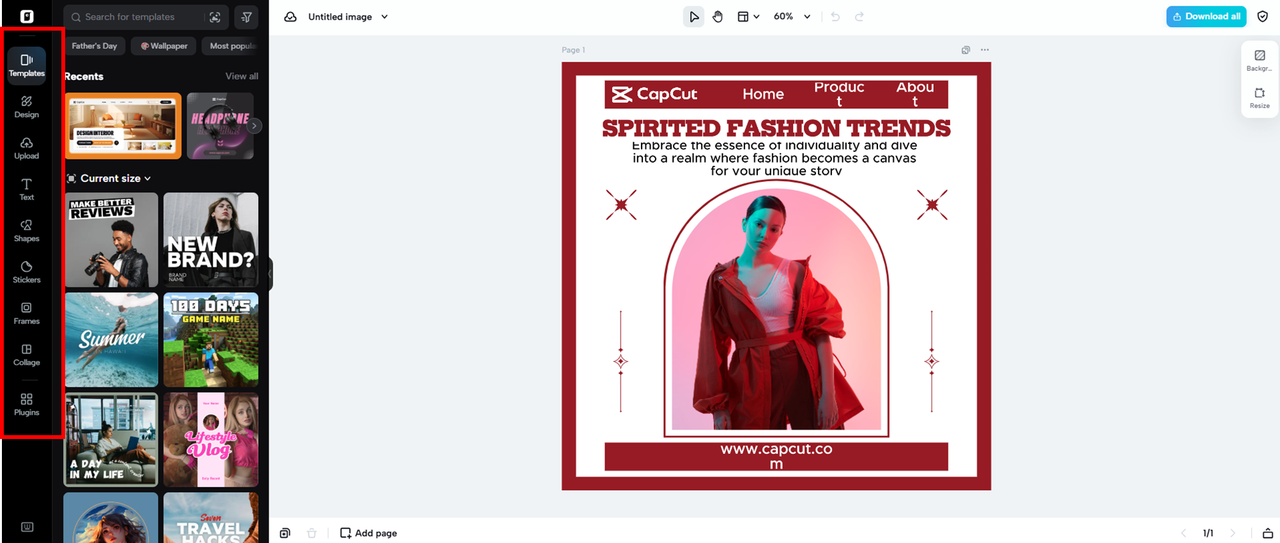The width and height of the screenshot is (1280, 543).
Task: Open the Upload sidebar tab
Action: 27,148
